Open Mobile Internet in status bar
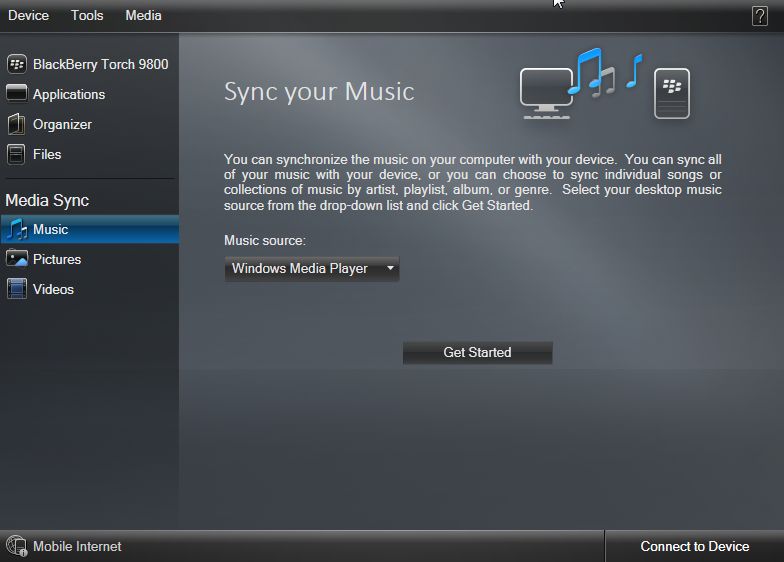The image size is (784, 562). (x=77, y=546)
